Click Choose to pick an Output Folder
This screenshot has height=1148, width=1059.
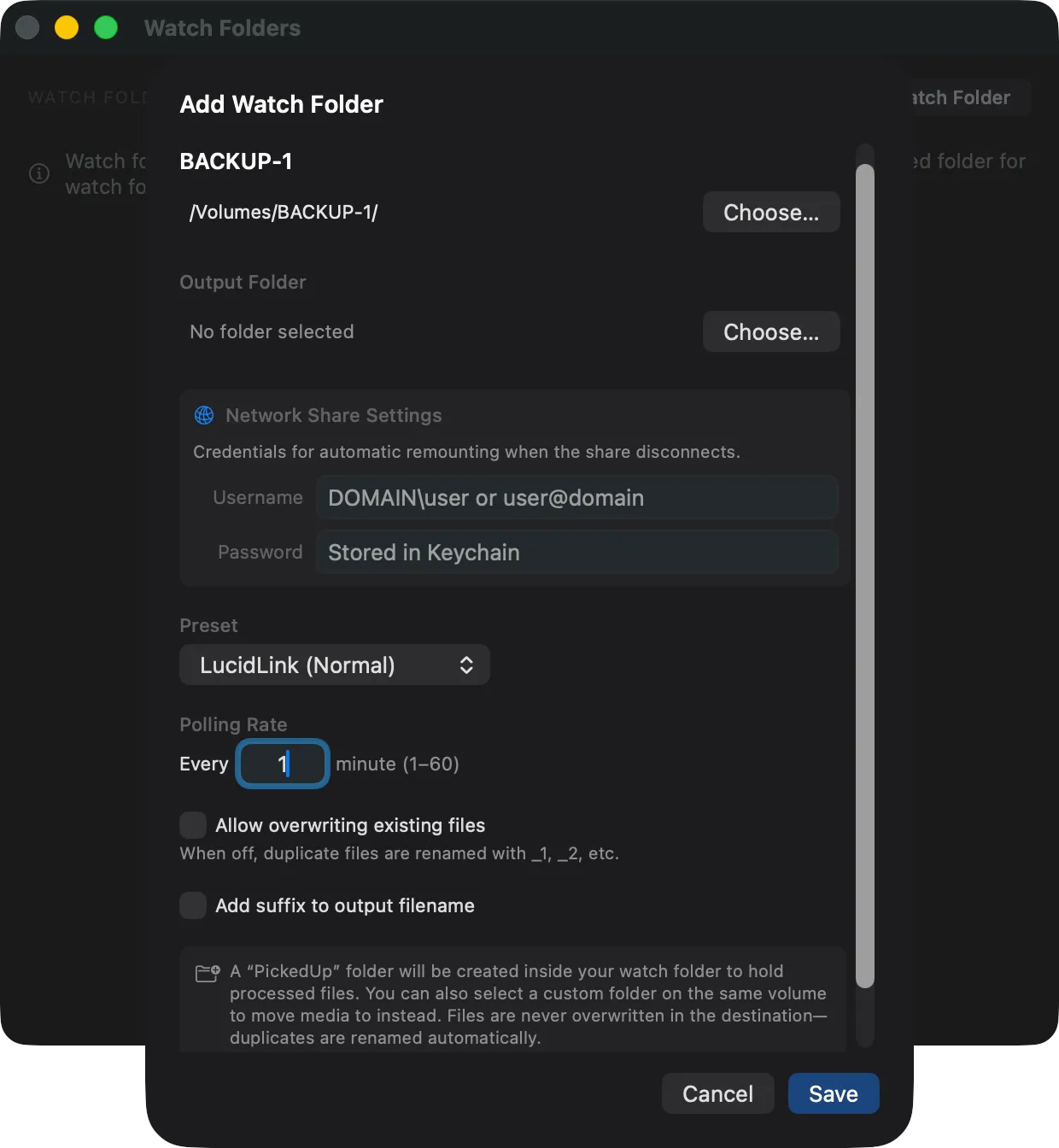[x=770, y=331]
